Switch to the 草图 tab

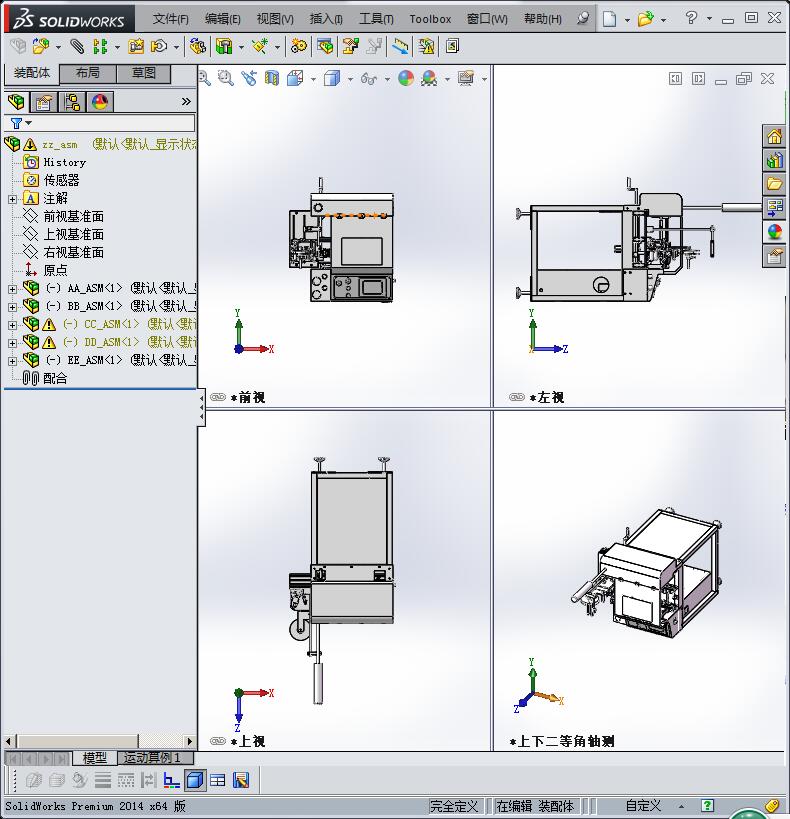pyautogui.click(x=144, y=74)
